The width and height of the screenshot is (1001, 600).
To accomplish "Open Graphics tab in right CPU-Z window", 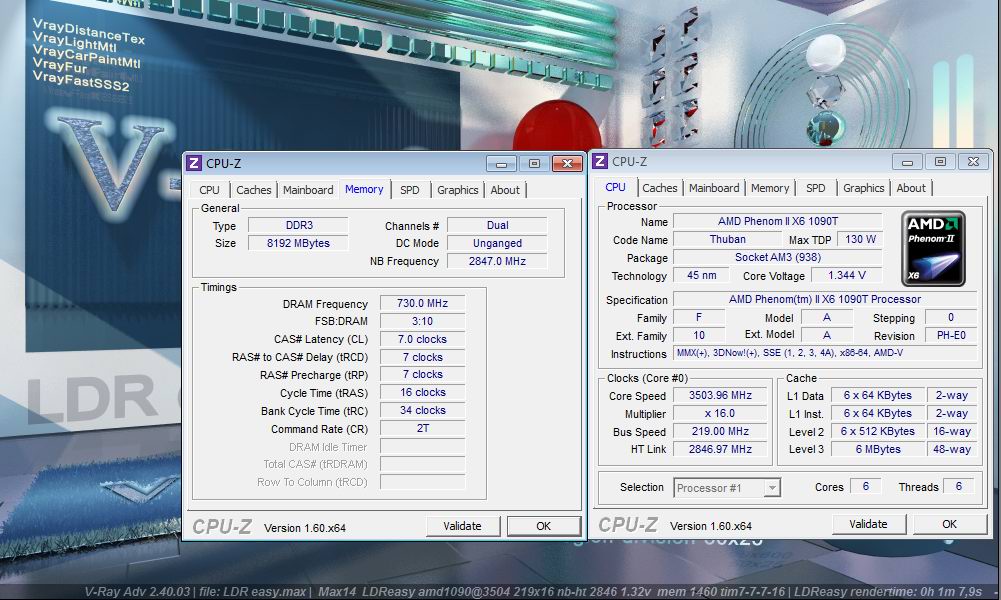I will coord(864,188).
